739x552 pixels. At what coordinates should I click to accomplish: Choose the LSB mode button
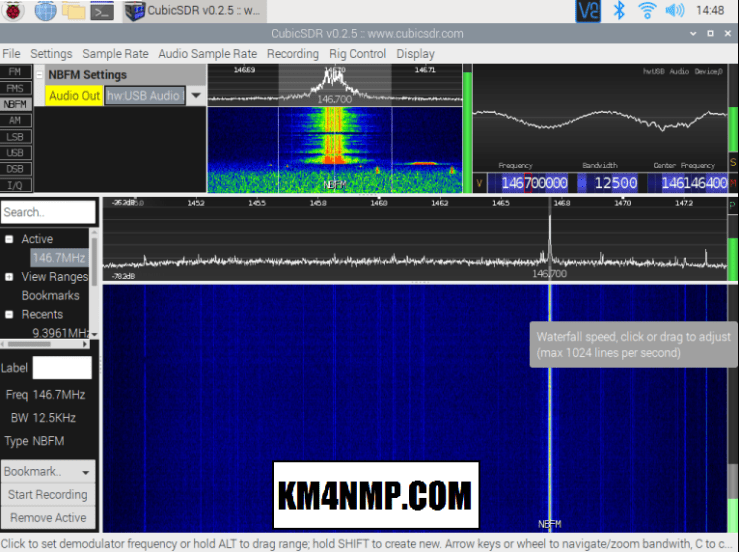point(15,136)
